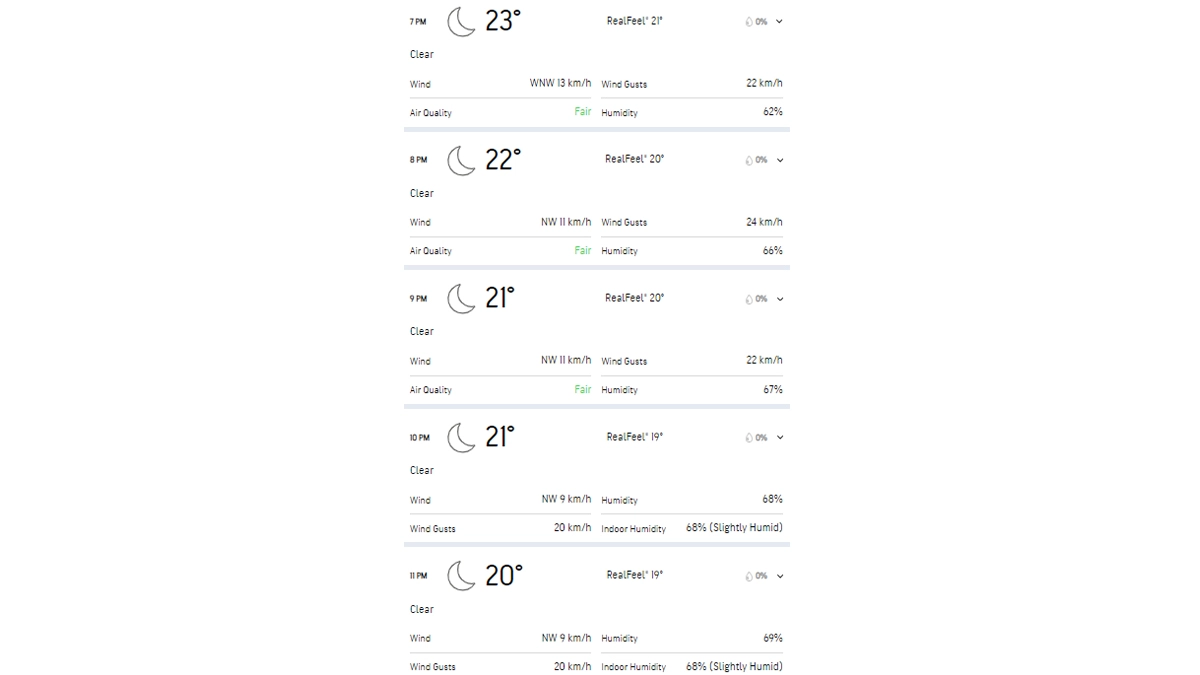The image size is (1200, 675).
Task: Click the RealFeel 20° label at 8 PM
Action: coord(634,159)
